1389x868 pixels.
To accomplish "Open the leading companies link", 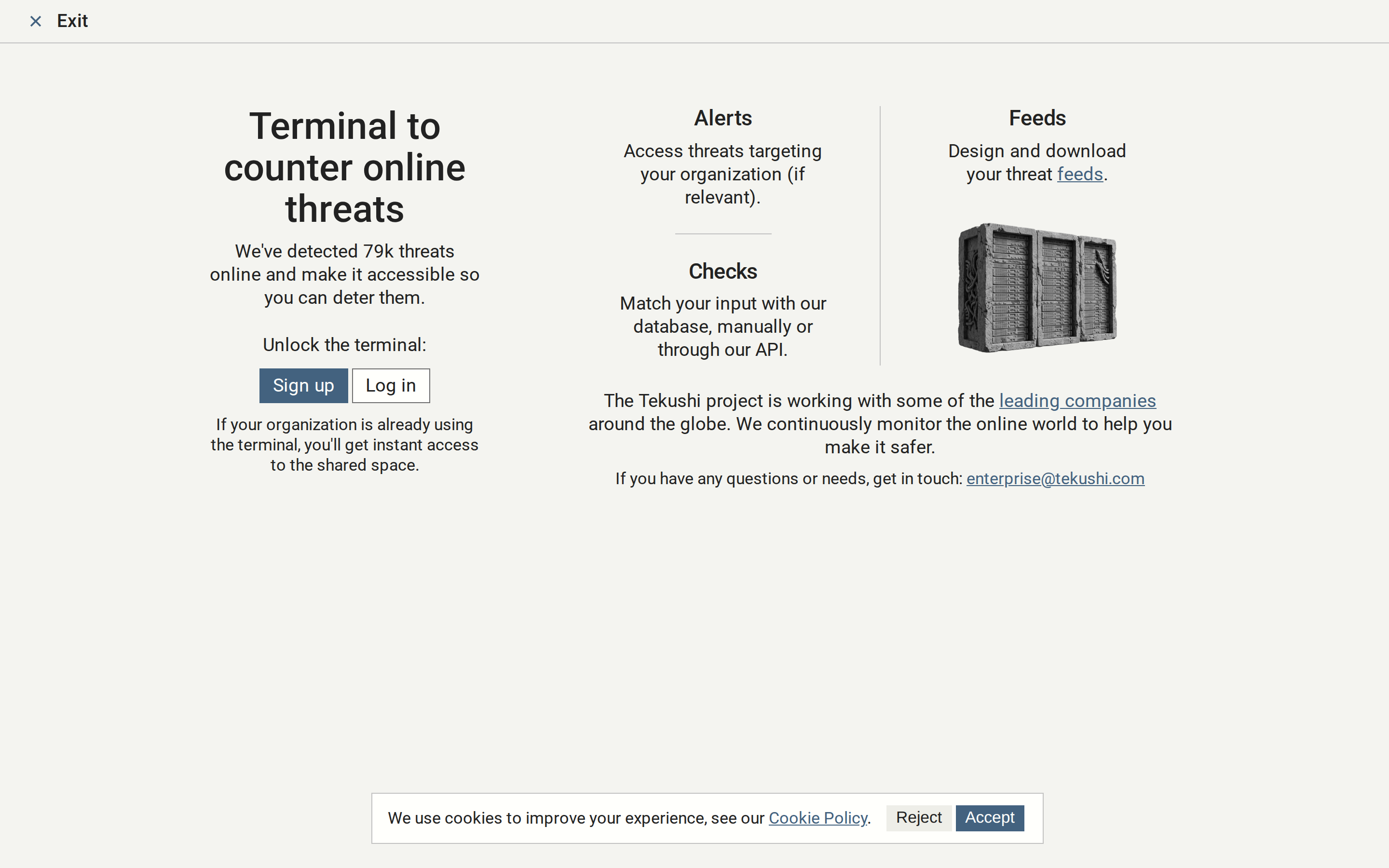I will 1077,401.
